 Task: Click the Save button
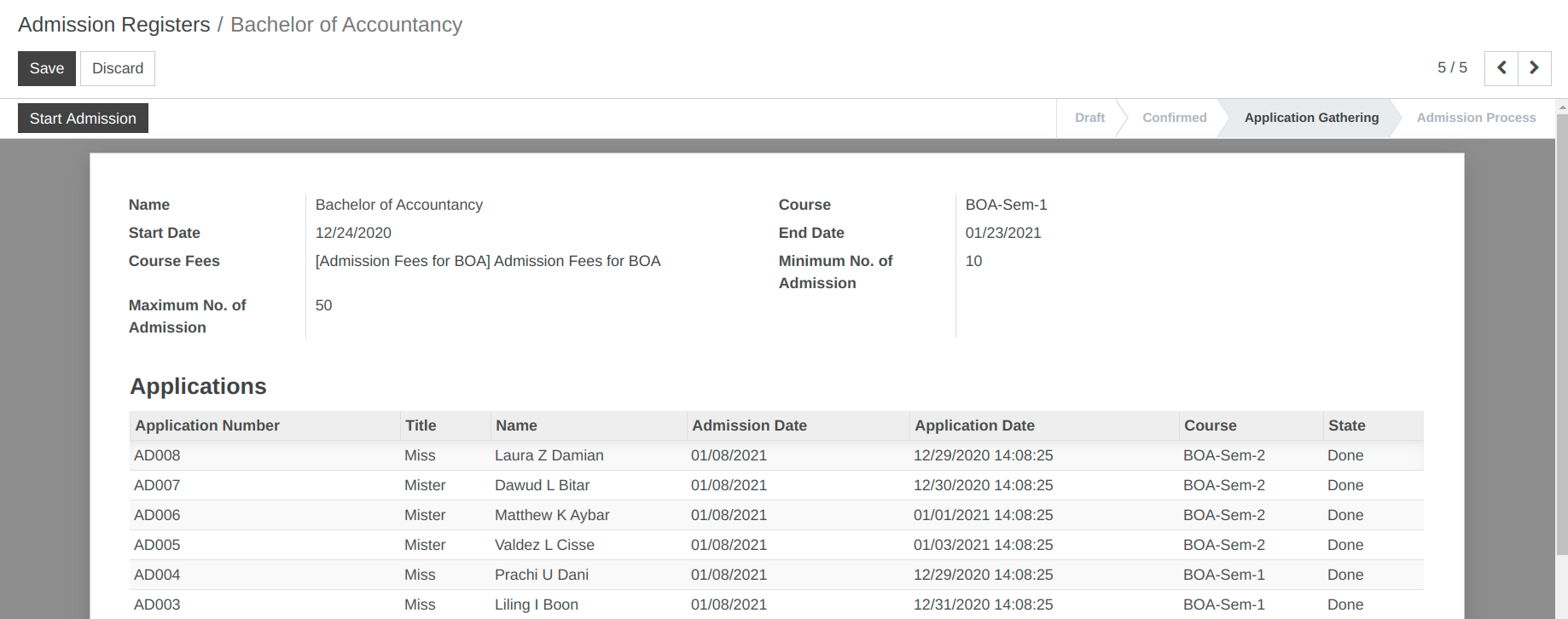(x=47, y=68)
